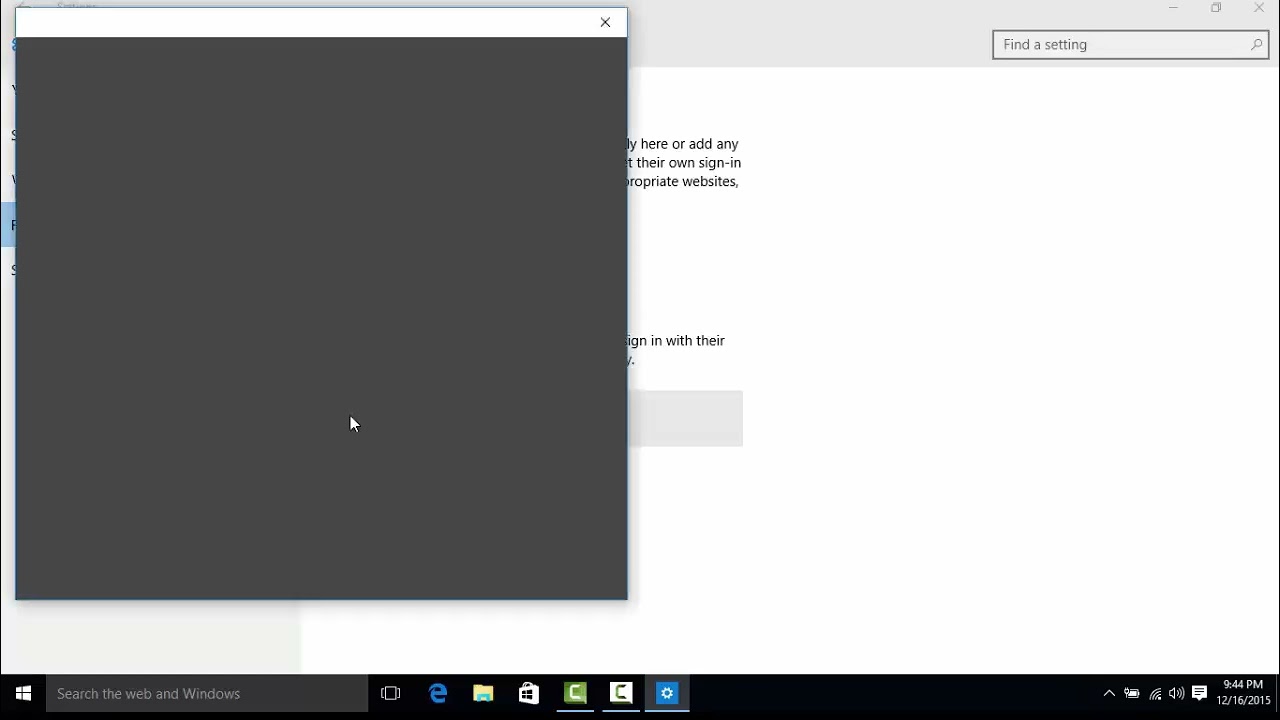
Task: Switch to the white Camtasia recorder taskbar app
Action: (621, 693)
